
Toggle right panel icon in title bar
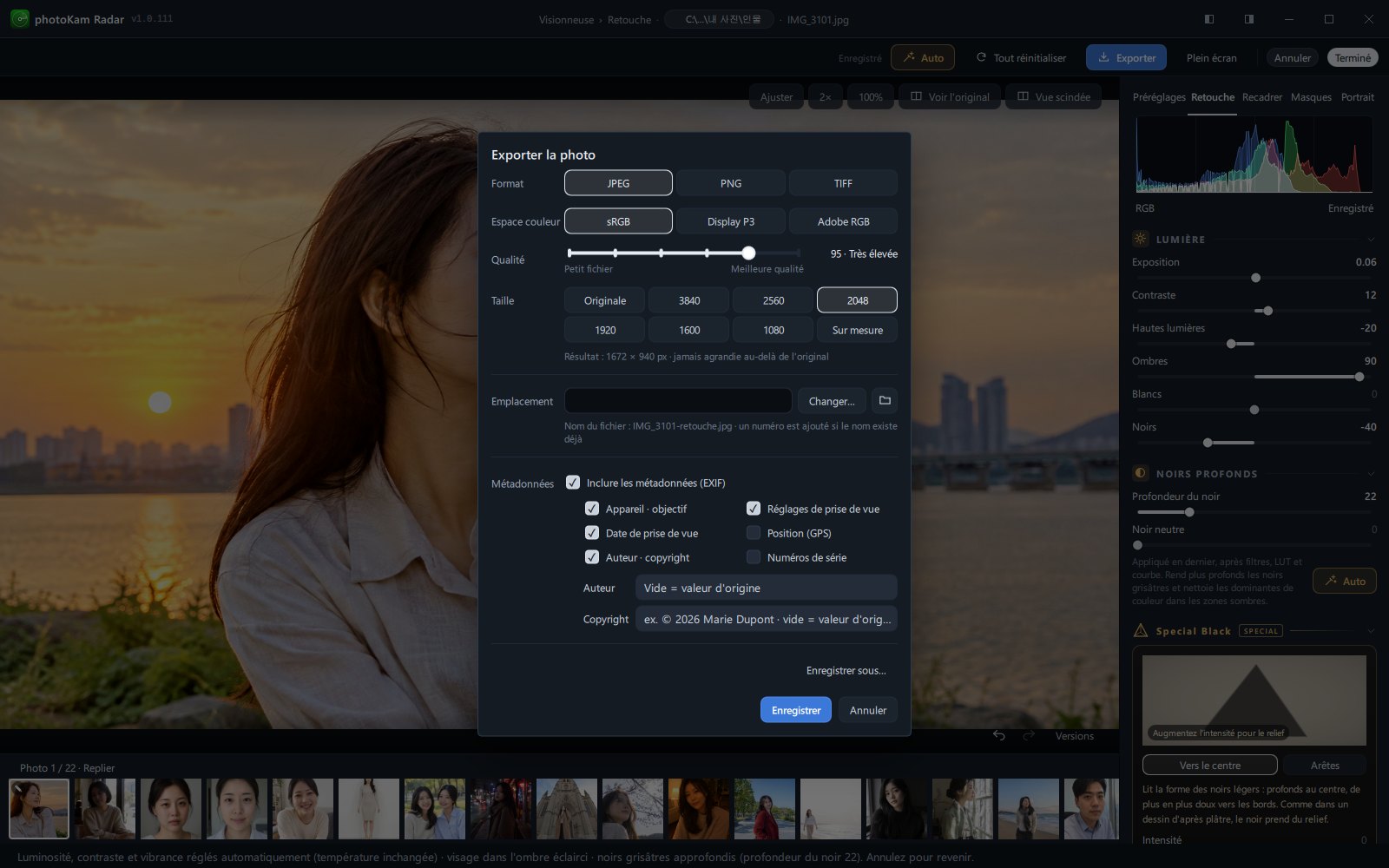coord(1248,19)
